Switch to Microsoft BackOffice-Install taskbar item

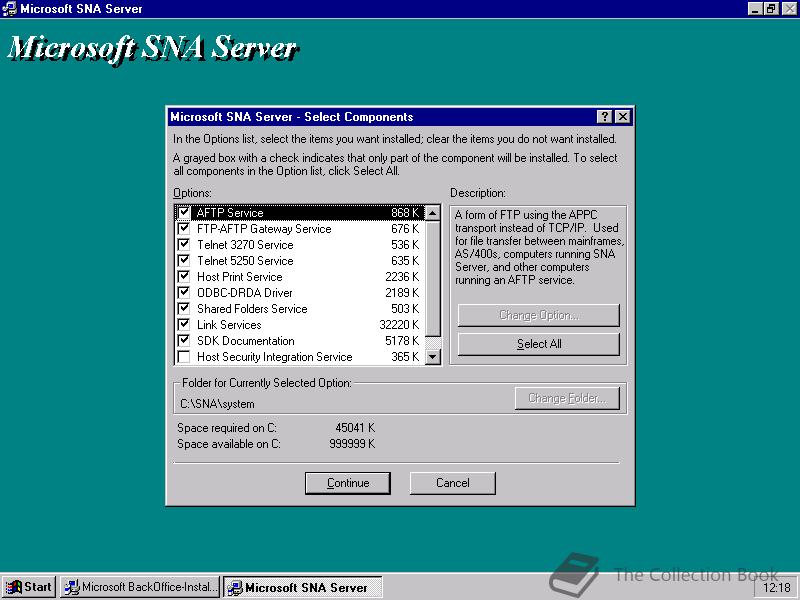pos(140,587)
